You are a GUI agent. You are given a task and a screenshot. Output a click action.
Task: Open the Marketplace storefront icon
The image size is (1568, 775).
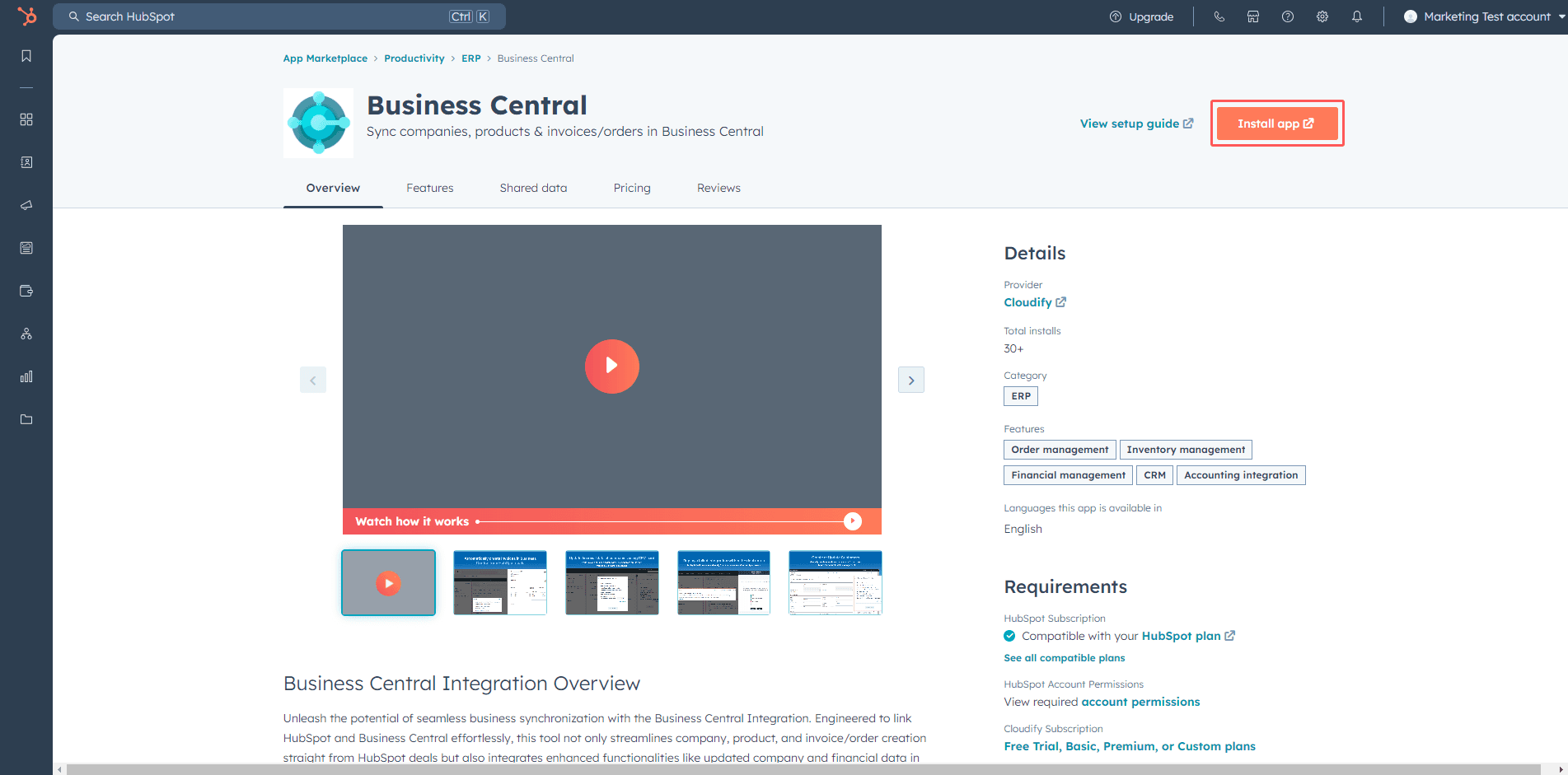(x=1253, y=16)
